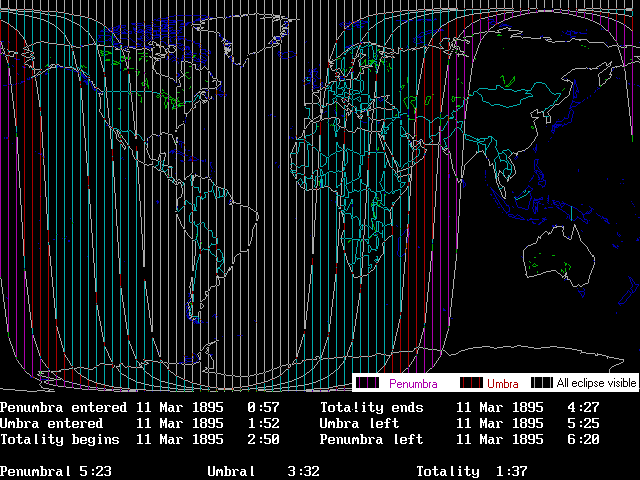
Task: Click the 'Penumbra left' label
Action: tap(372, 440)
